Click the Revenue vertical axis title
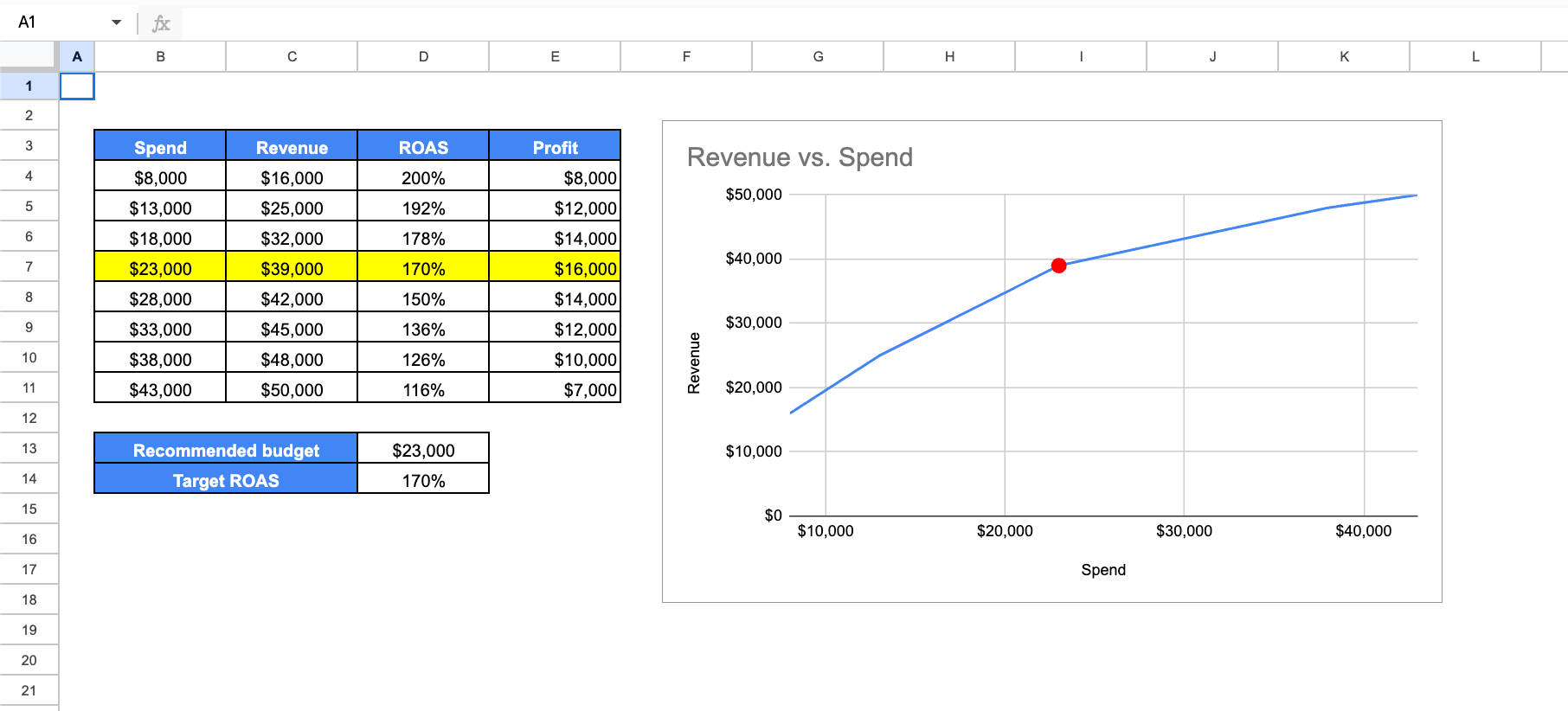Viewport: 1568px width, 711px height. click(x=693, y=363)
